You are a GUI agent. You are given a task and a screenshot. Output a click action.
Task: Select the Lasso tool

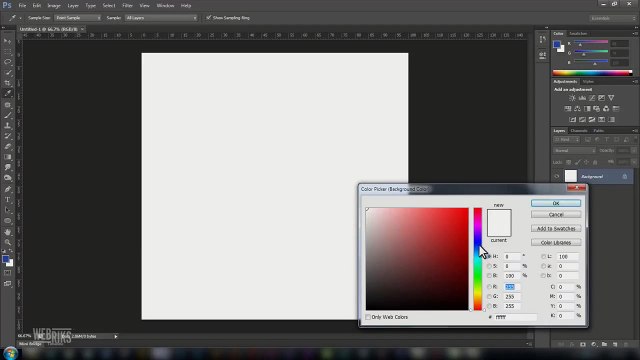tap(7, 62)
